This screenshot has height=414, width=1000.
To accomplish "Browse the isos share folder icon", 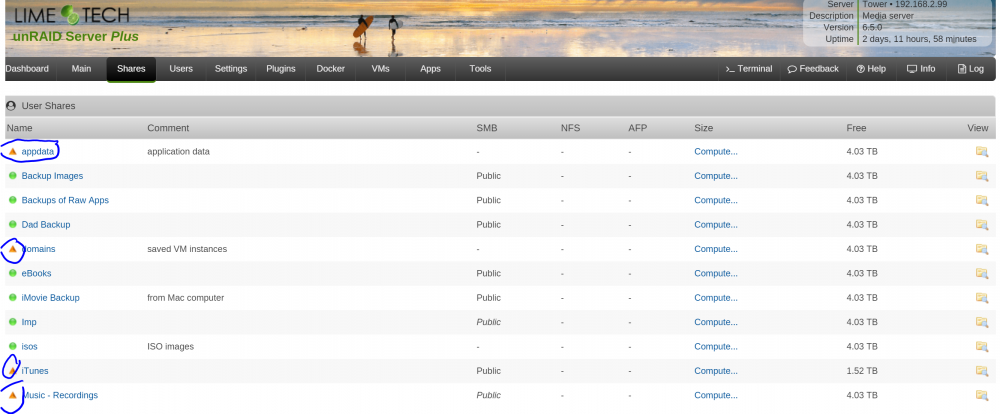I will [982, 346].
